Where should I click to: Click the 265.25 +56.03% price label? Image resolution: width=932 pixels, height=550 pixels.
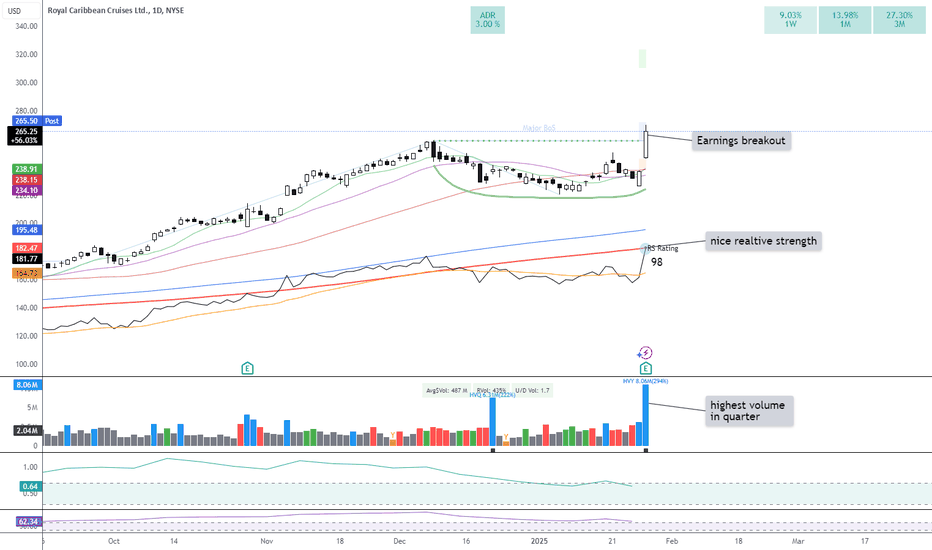[x=26, y=136]
